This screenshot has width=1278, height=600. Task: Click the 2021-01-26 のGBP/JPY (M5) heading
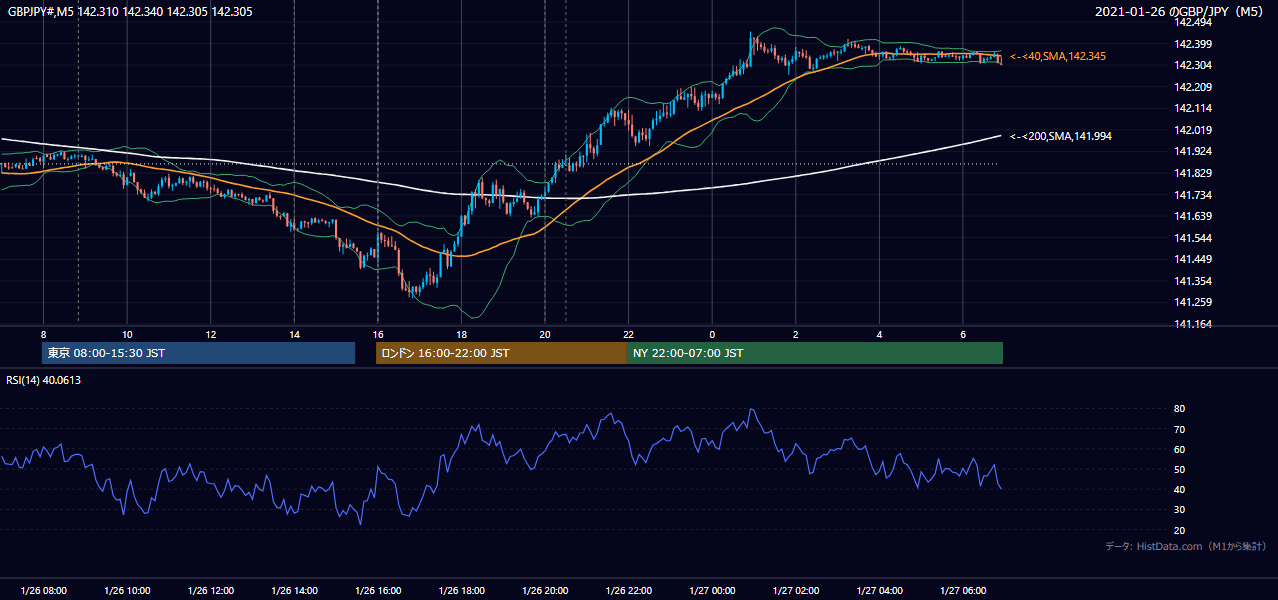click(1181, 12)
